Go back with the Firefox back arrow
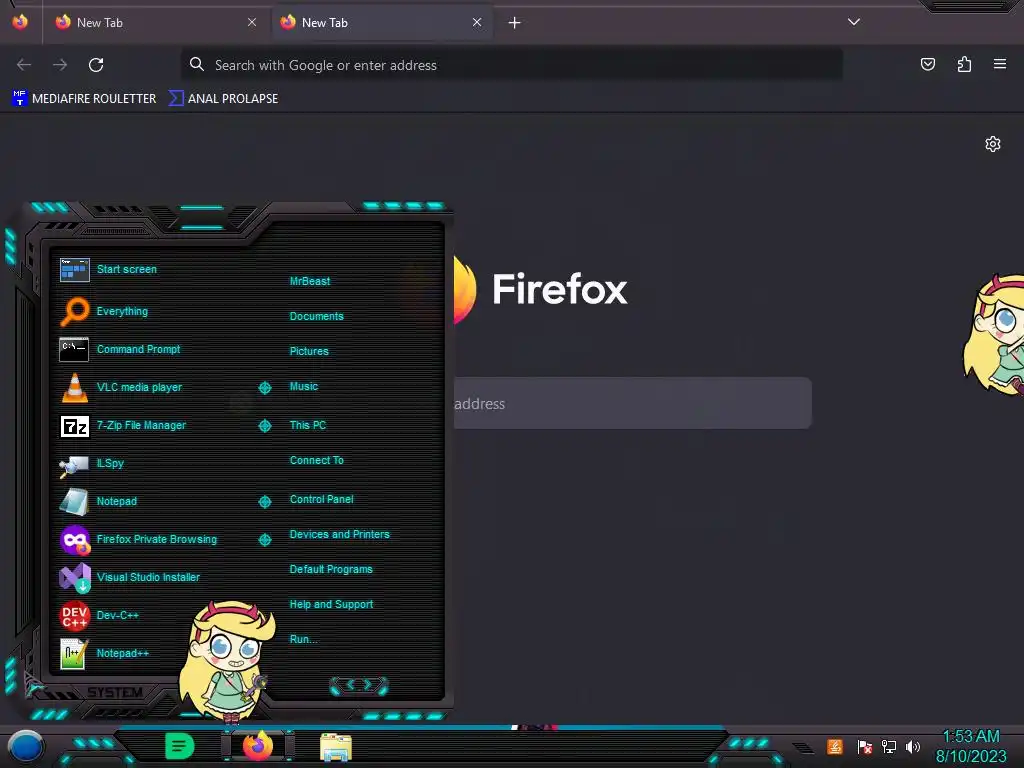The image size is (1024, 768). (x=24, y=65)
